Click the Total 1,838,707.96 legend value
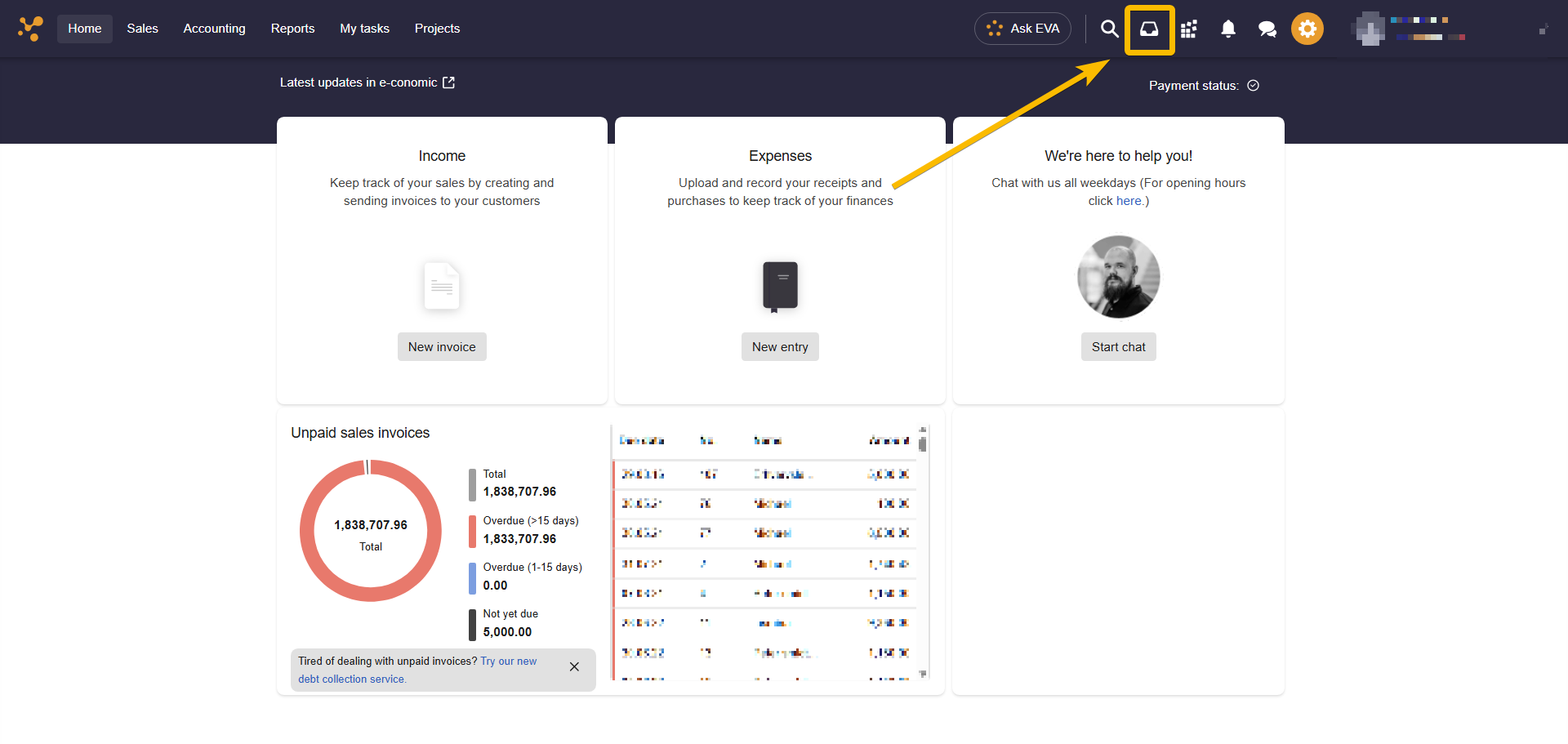This screenshot has height=744, width=1568. click(x=519, y=492)
